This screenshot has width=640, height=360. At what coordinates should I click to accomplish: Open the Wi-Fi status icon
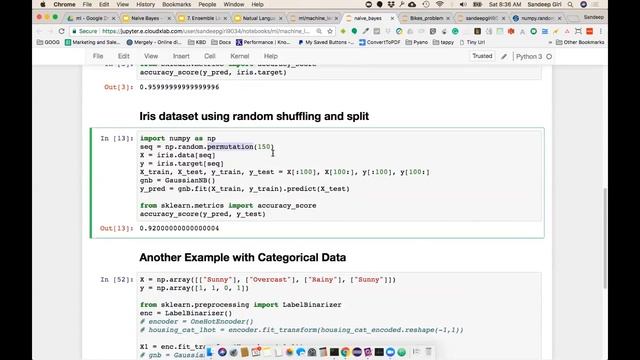[x=440, y=4]
